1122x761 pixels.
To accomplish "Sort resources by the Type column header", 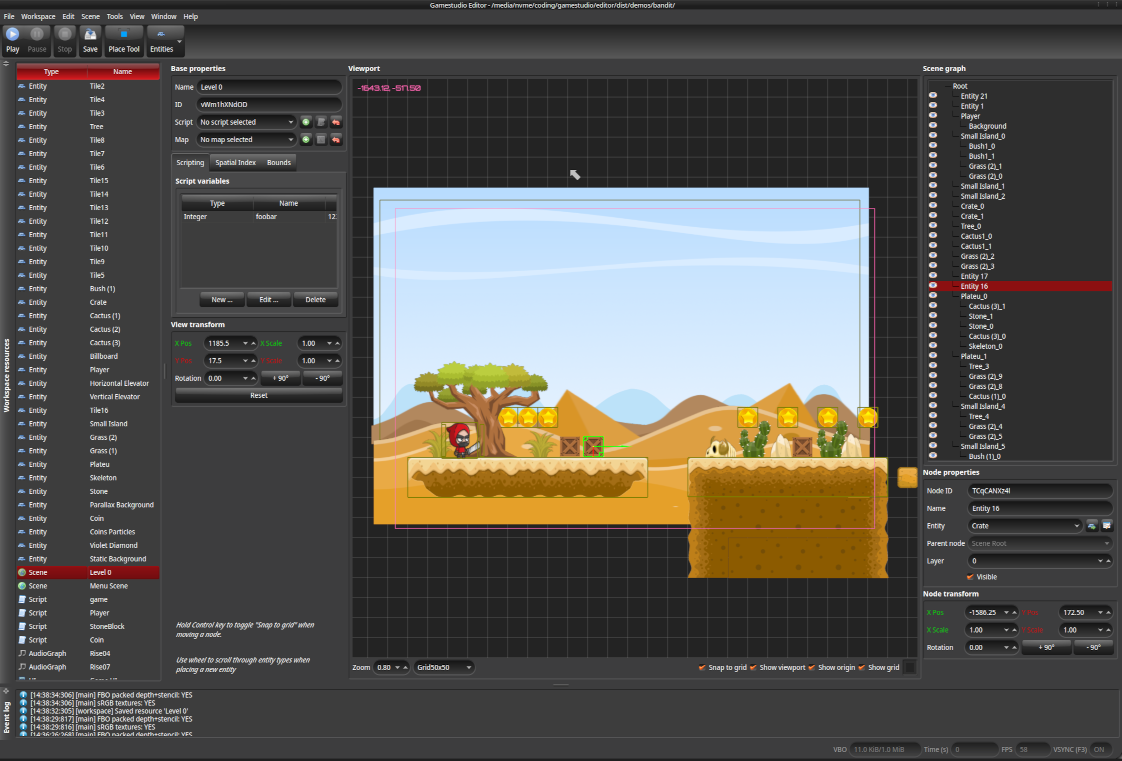I will tap(52, 72).
